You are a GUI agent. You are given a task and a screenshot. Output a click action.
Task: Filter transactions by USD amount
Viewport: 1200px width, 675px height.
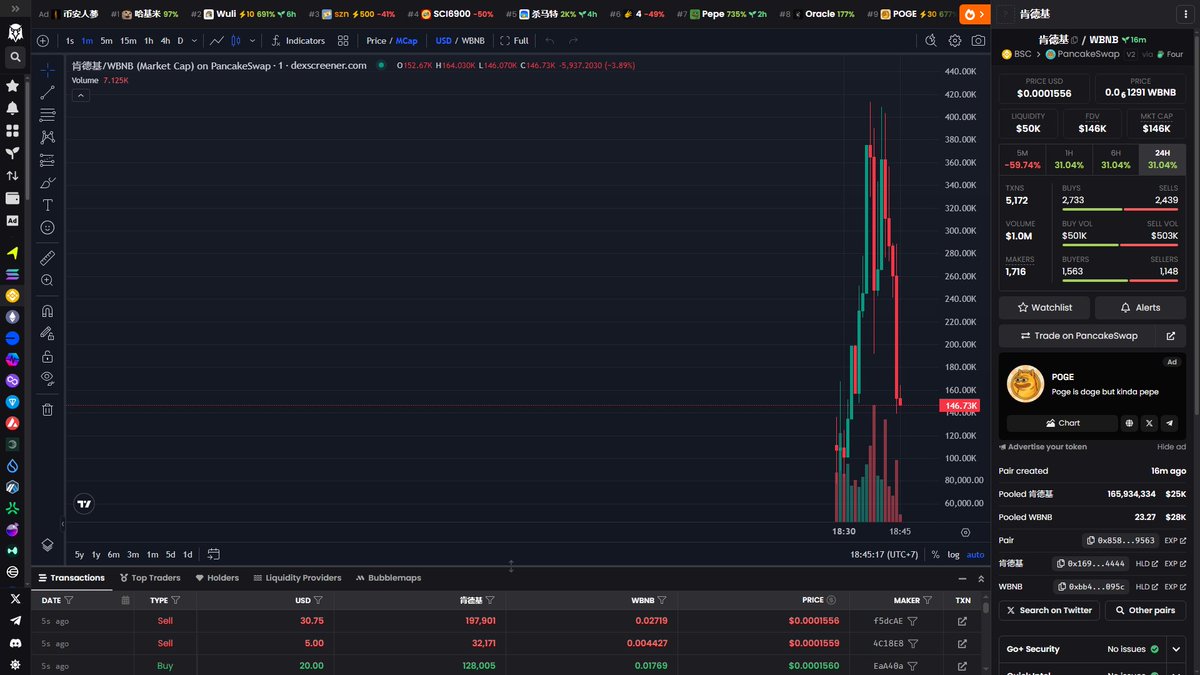pyautogui.click(x=318, y=600)
